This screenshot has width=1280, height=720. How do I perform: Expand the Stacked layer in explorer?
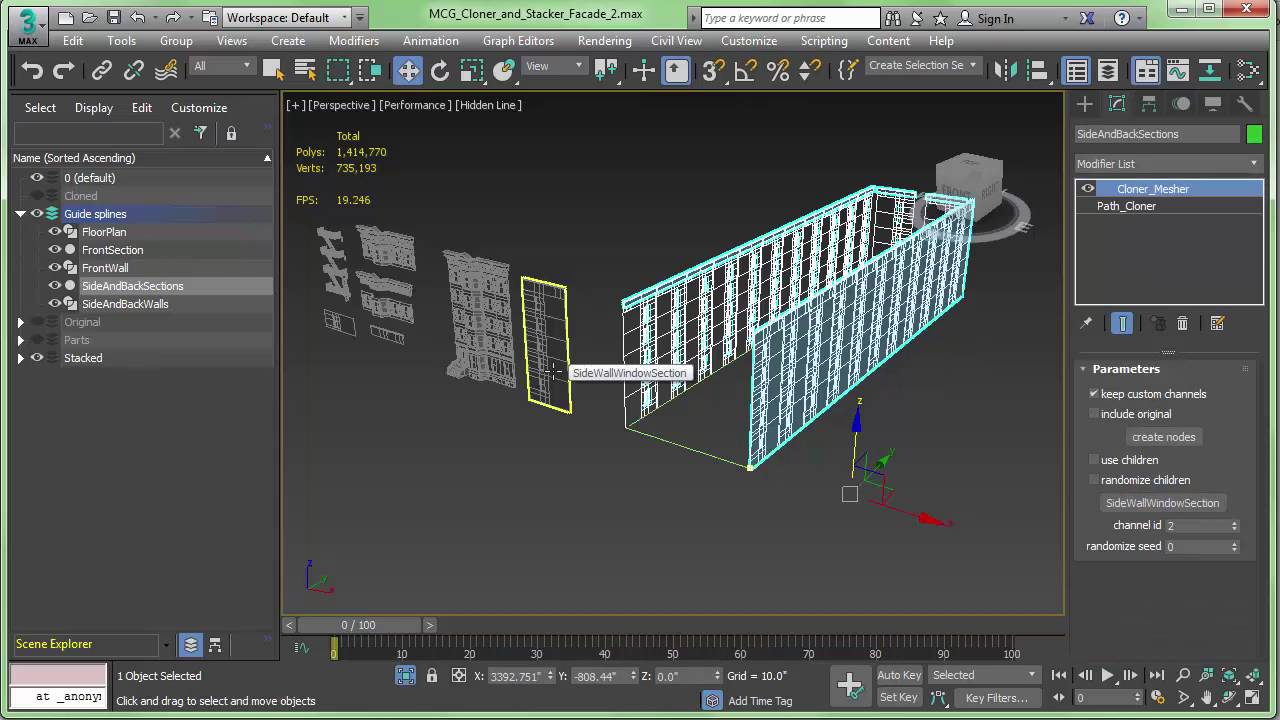pos(20,358)
